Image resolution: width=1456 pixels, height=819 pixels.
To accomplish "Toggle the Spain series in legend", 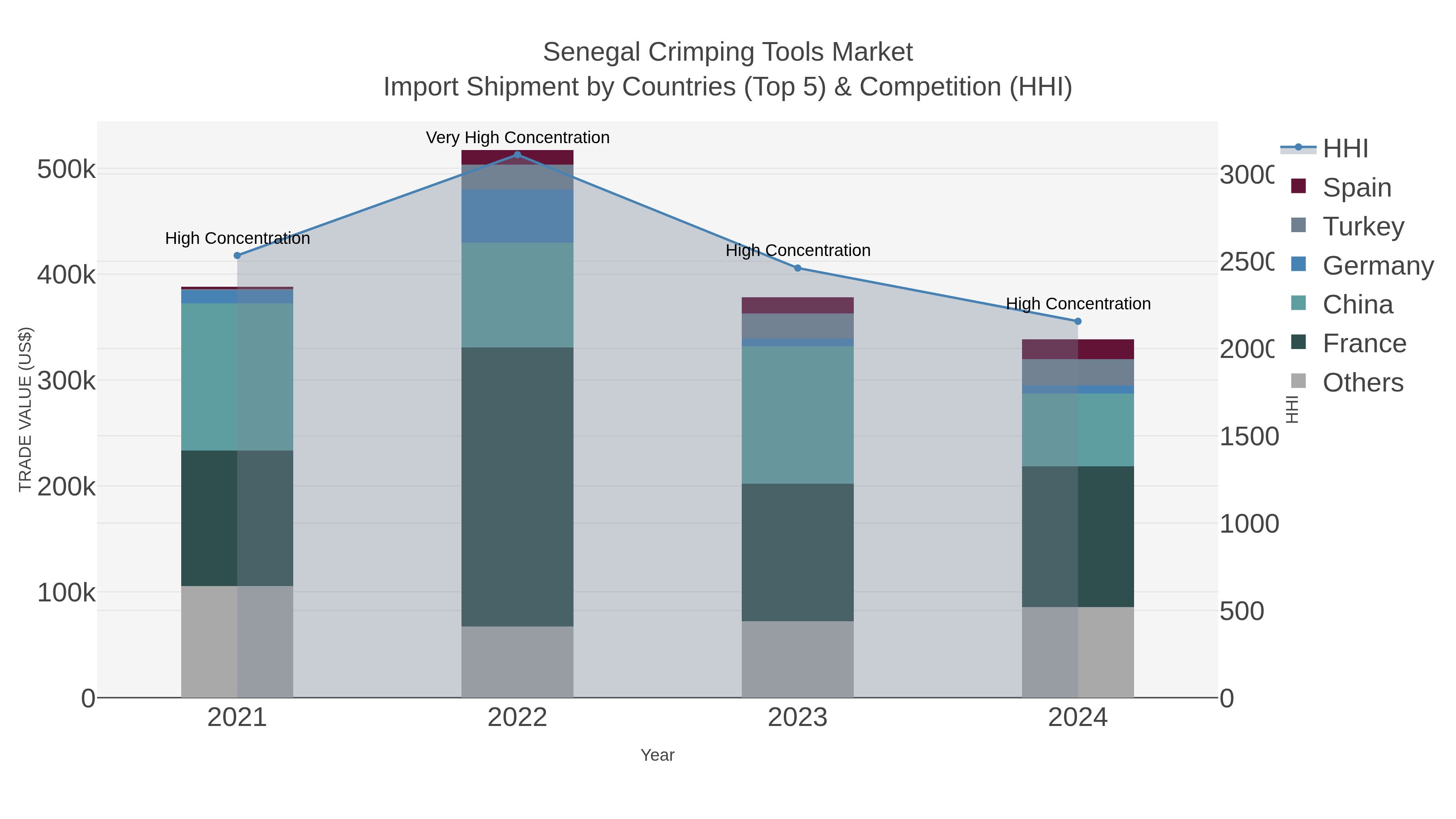I will (1341, 187).
